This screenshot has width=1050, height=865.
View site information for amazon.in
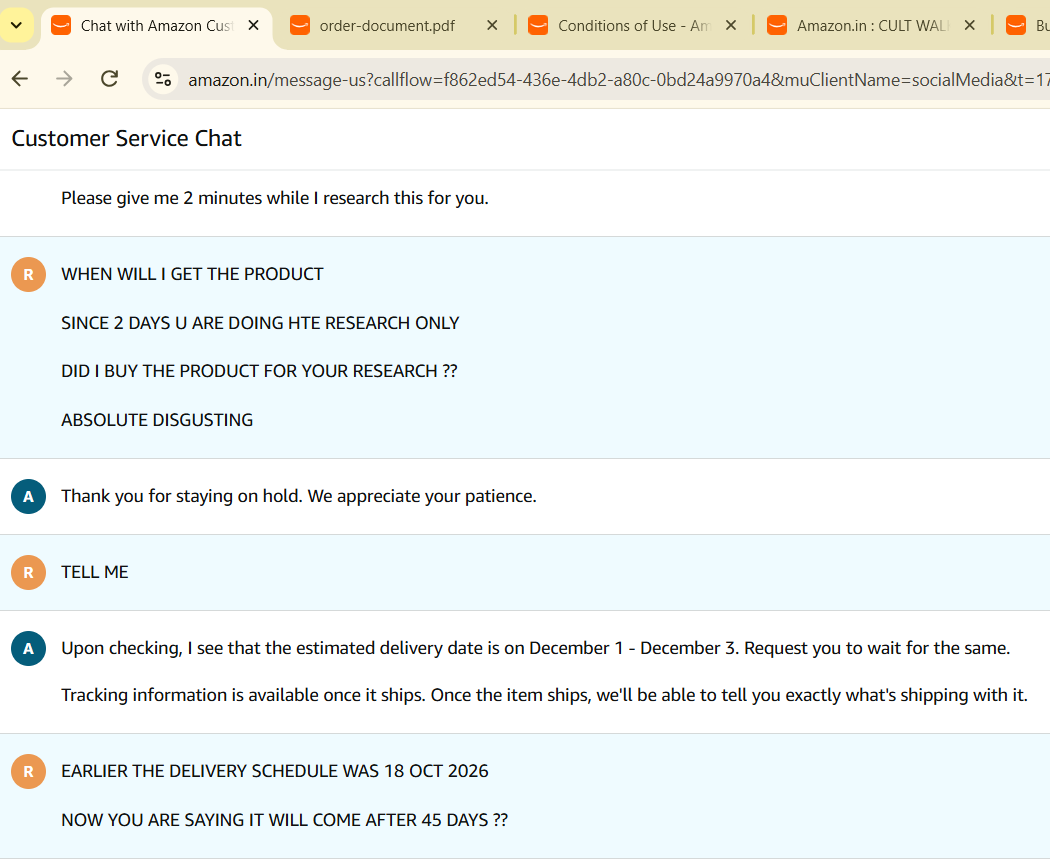[x=163, y=80]
